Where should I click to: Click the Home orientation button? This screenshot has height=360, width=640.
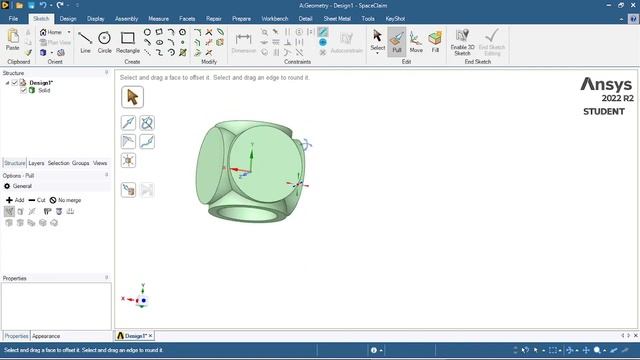click(x=51, y=32)
